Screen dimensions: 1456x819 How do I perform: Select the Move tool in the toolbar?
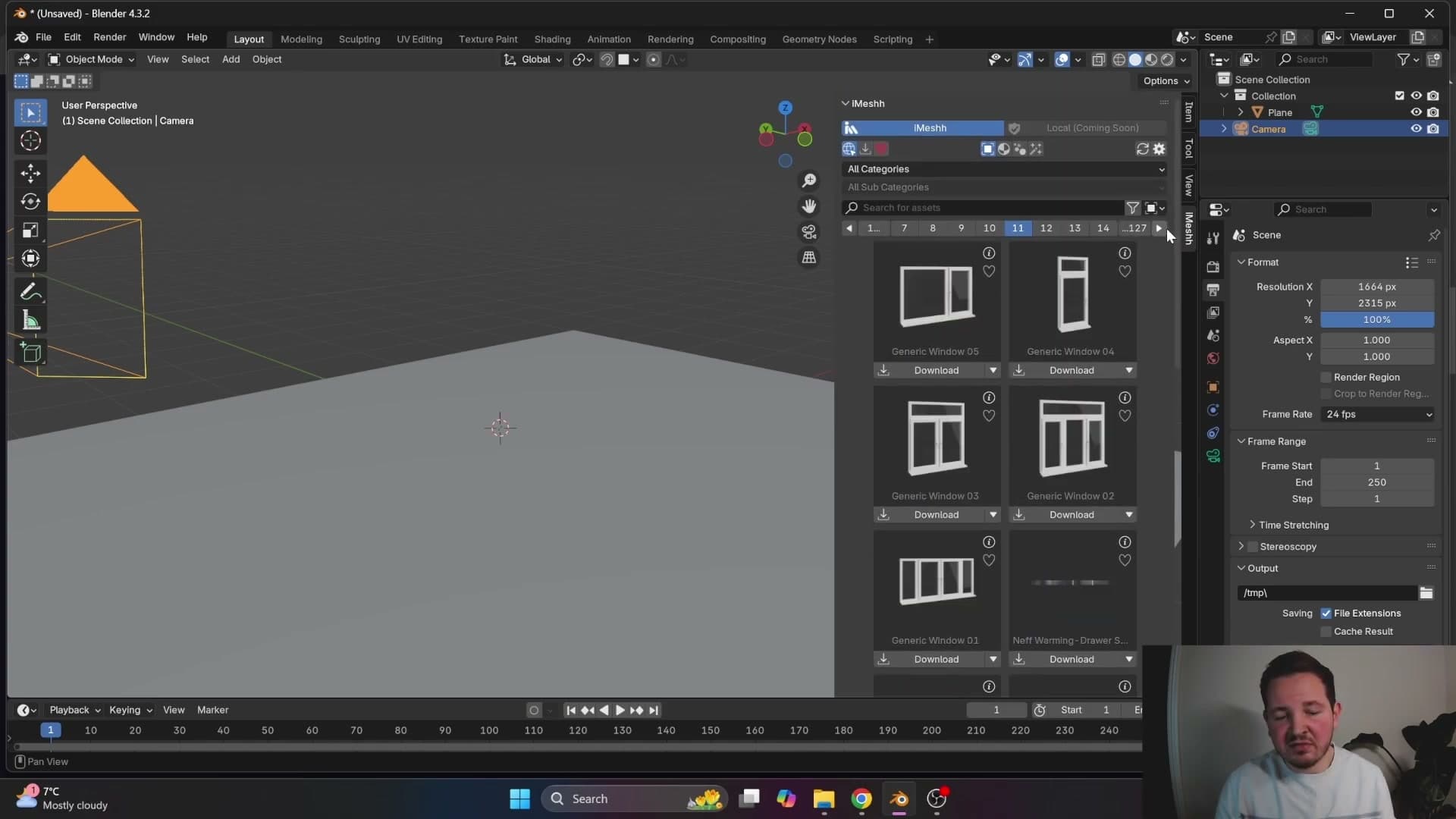point(30,173)
